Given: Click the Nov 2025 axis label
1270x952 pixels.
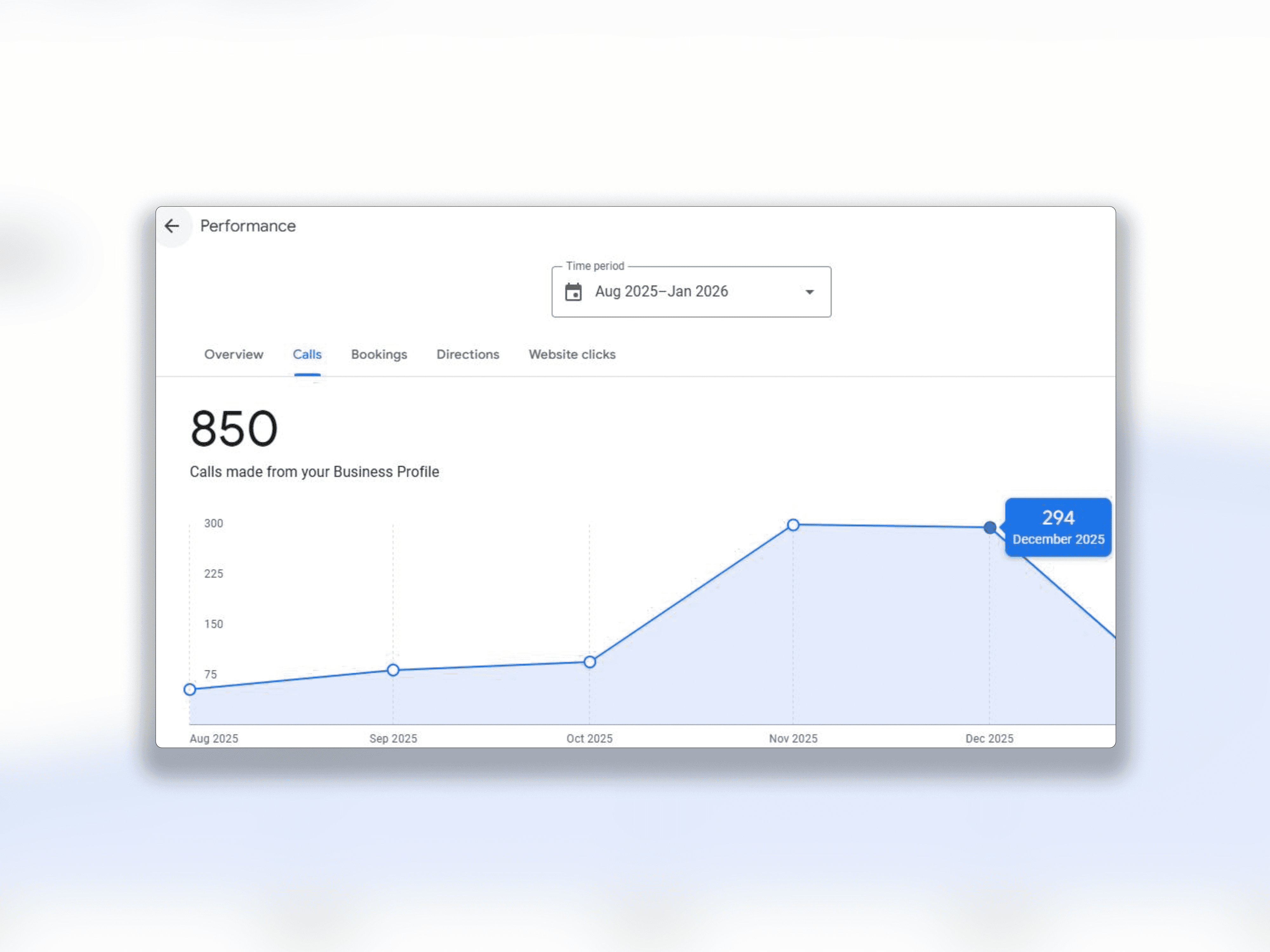Looking at the screenshot, I should click(793, 738).
